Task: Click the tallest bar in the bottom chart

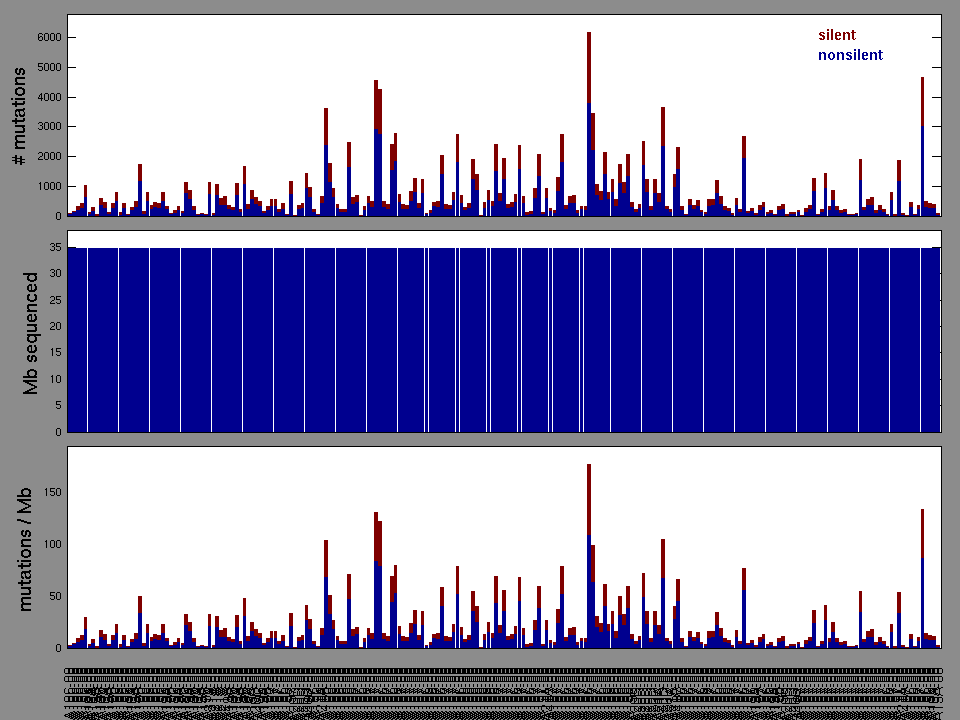Action: click(x=589, y=555)
